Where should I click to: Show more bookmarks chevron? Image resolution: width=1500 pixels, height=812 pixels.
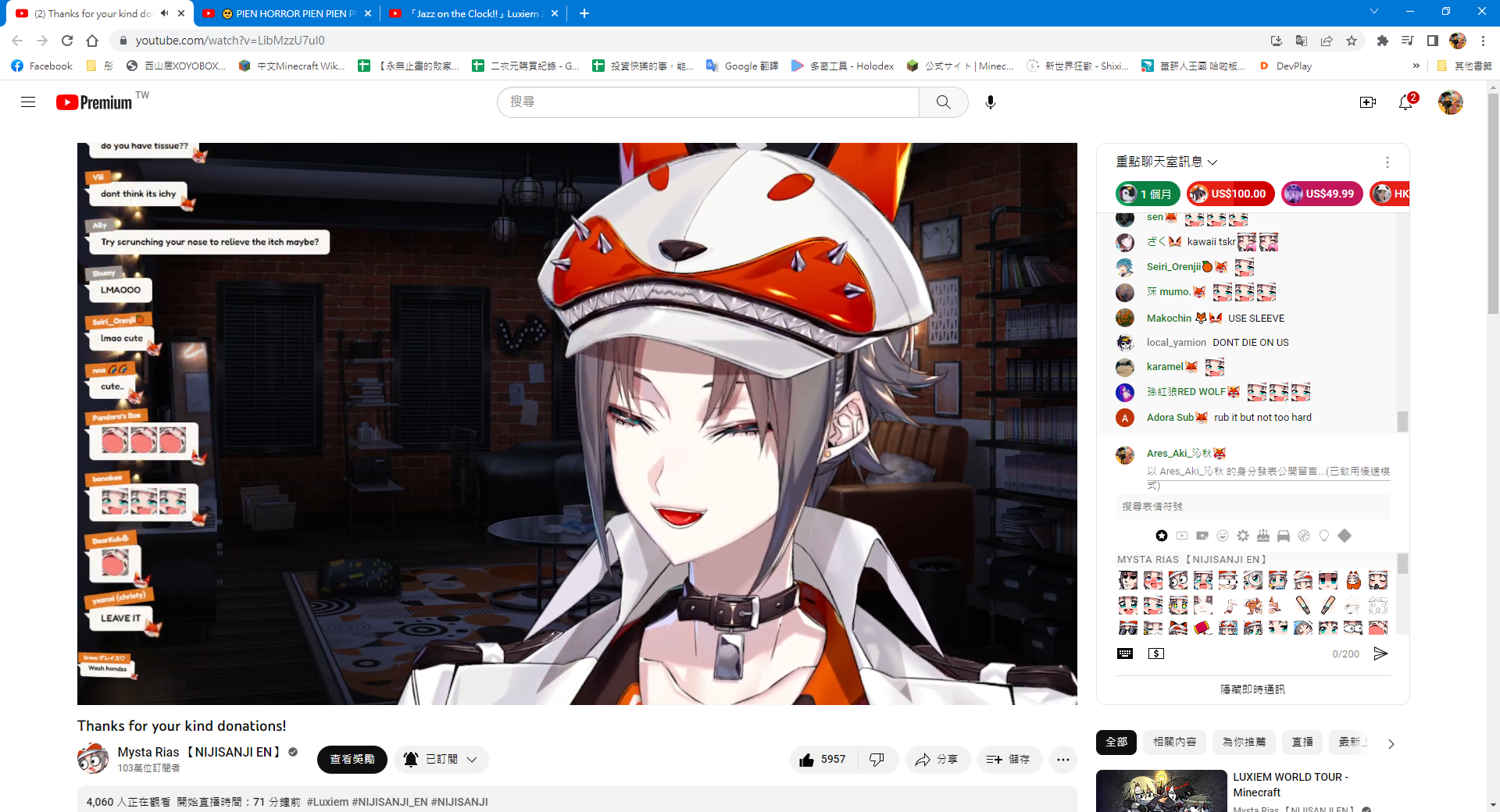point(1416,66)
